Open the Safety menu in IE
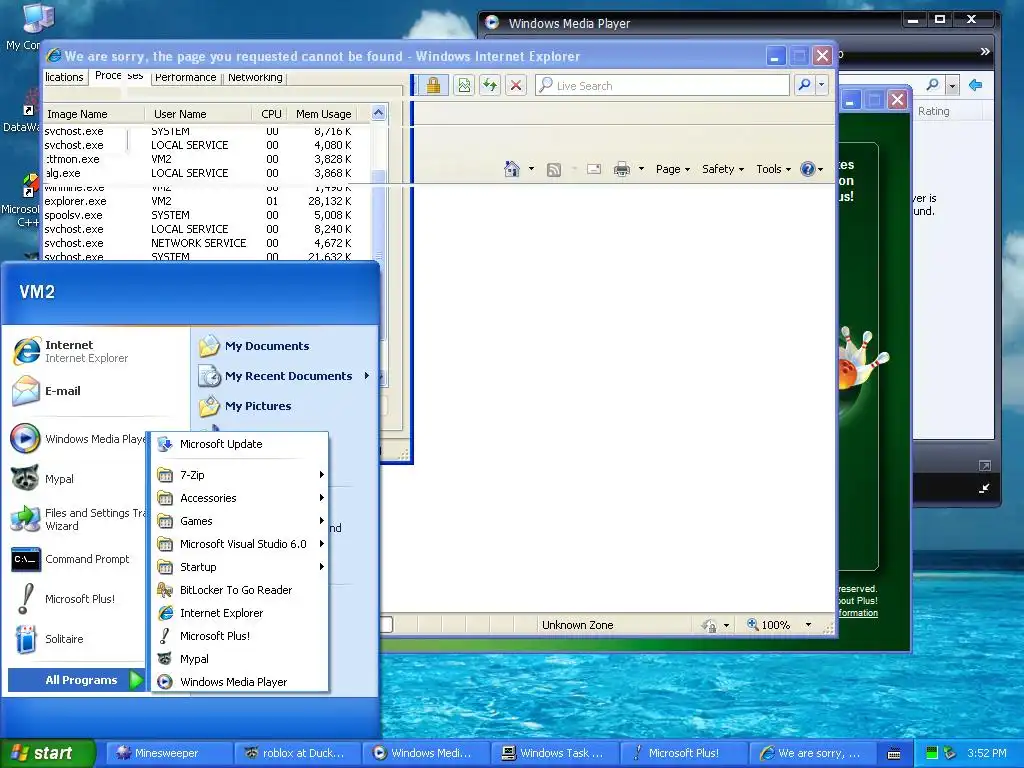 tap(722, 169)
